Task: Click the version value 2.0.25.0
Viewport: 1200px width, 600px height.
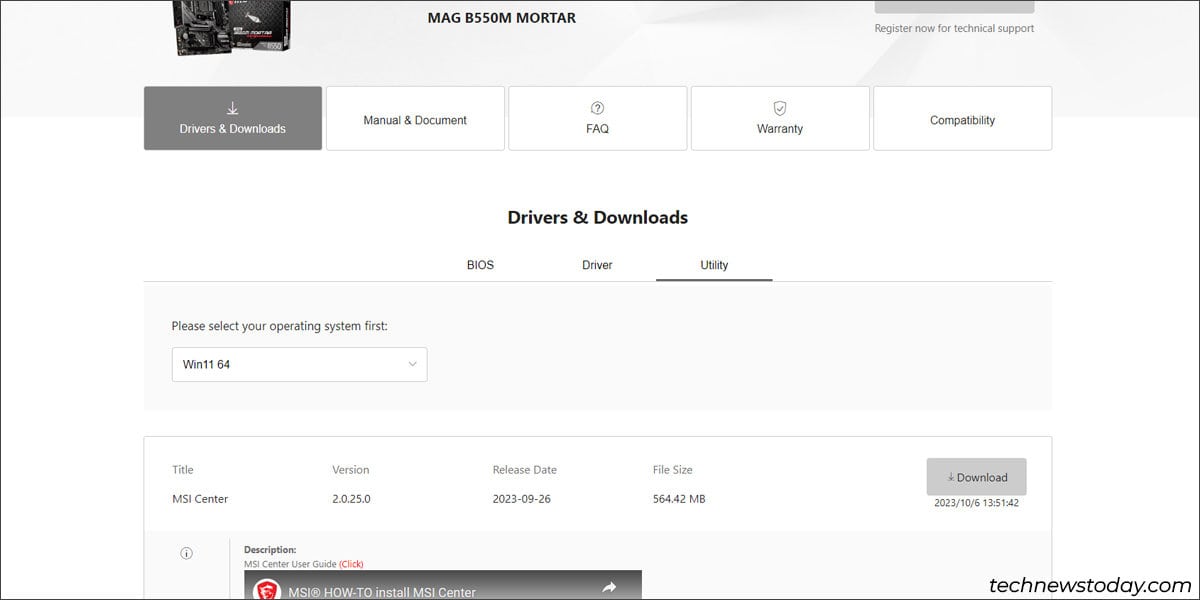Action: [x=352, y=498]
